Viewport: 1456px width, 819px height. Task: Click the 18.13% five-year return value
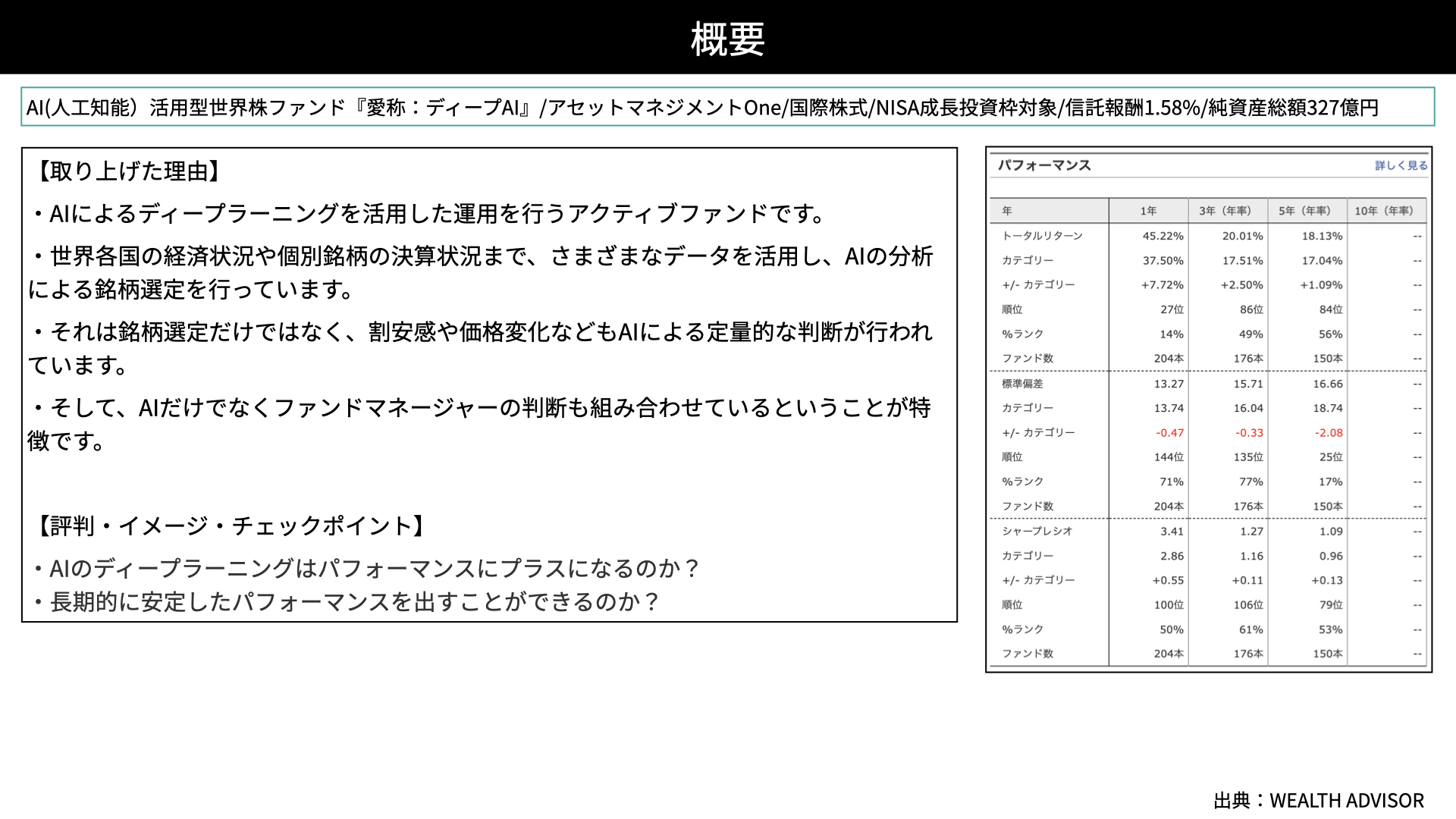point(1323,236)
